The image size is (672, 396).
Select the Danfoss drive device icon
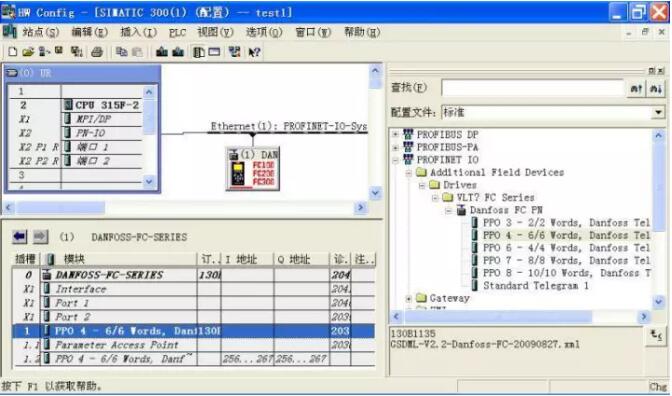coord(253,169)
